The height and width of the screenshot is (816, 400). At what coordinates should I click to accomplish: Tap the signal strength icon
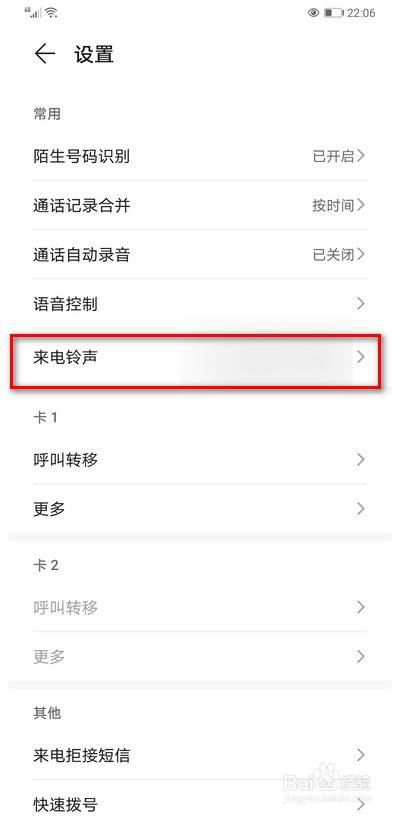point(33,12)
